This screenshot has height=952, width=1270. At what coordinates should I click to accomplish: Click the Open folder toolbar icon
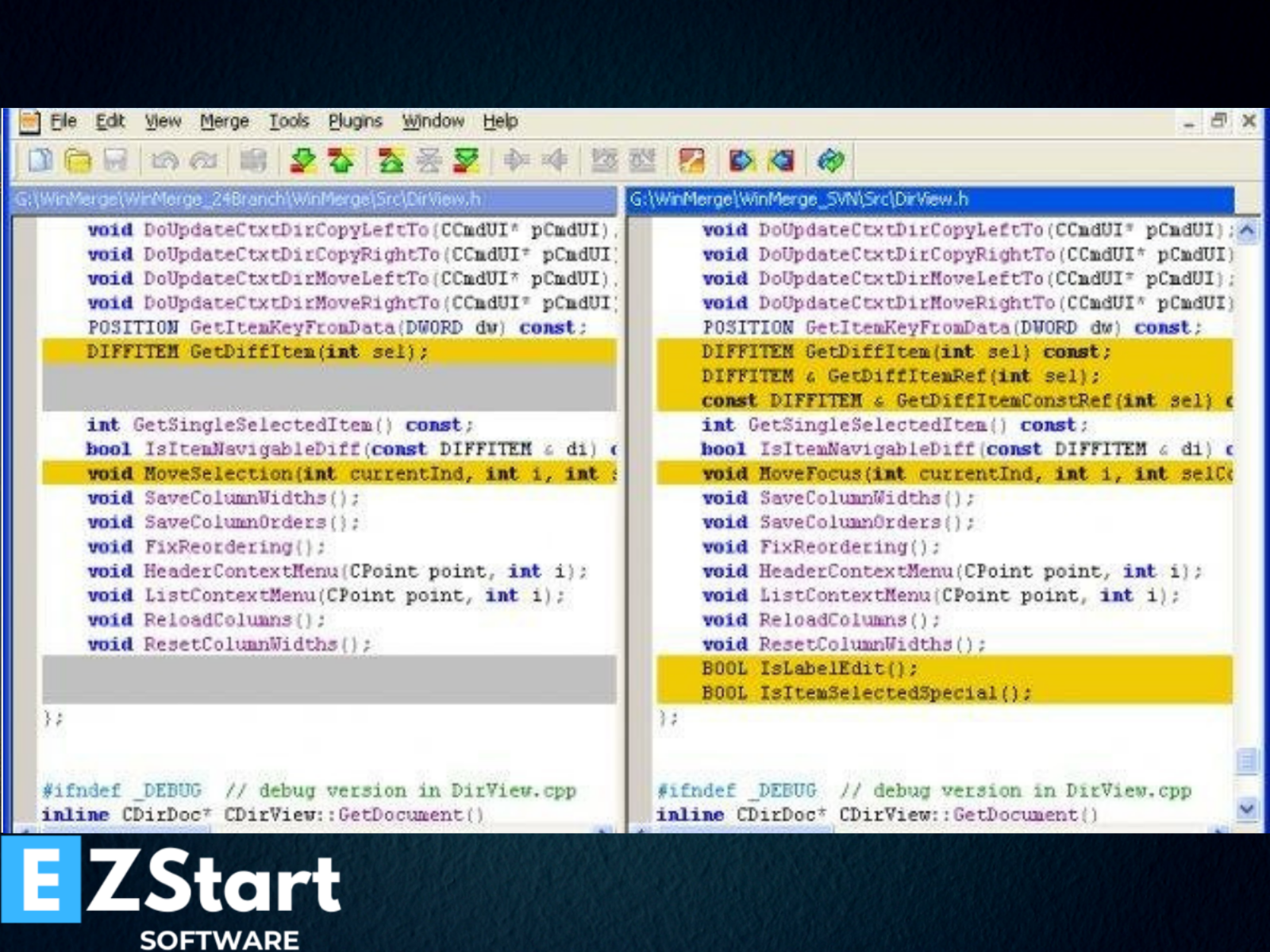pyautogui.click(x=78, y=161)
